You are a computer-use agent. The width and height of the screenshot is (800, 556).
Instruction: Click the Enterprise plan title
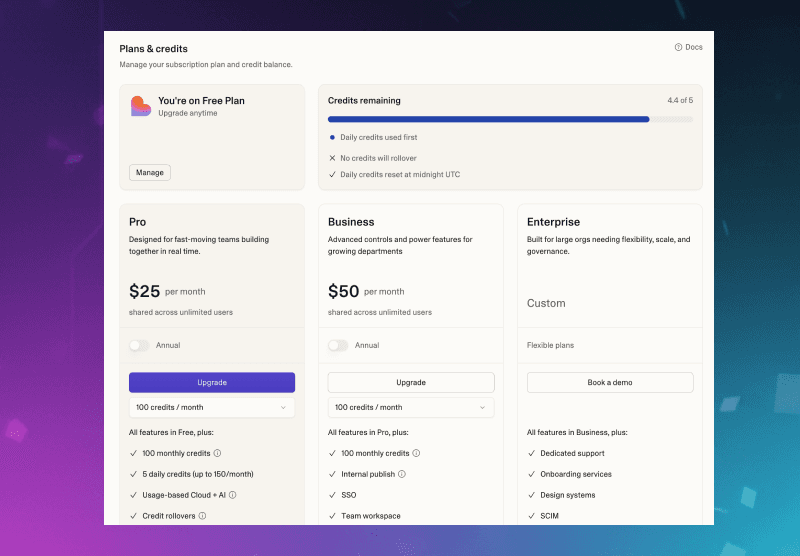pos(554,222)
